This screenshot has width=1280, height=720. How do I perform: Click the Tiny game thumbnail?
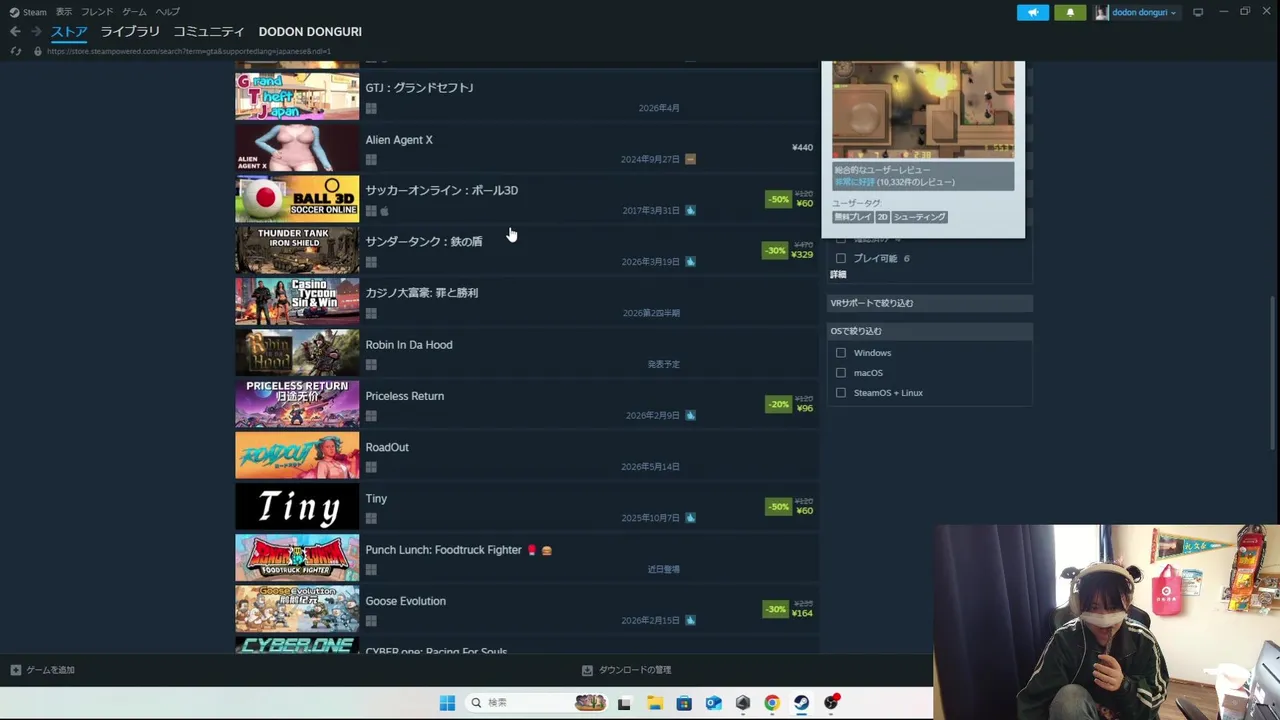(297, 507)
